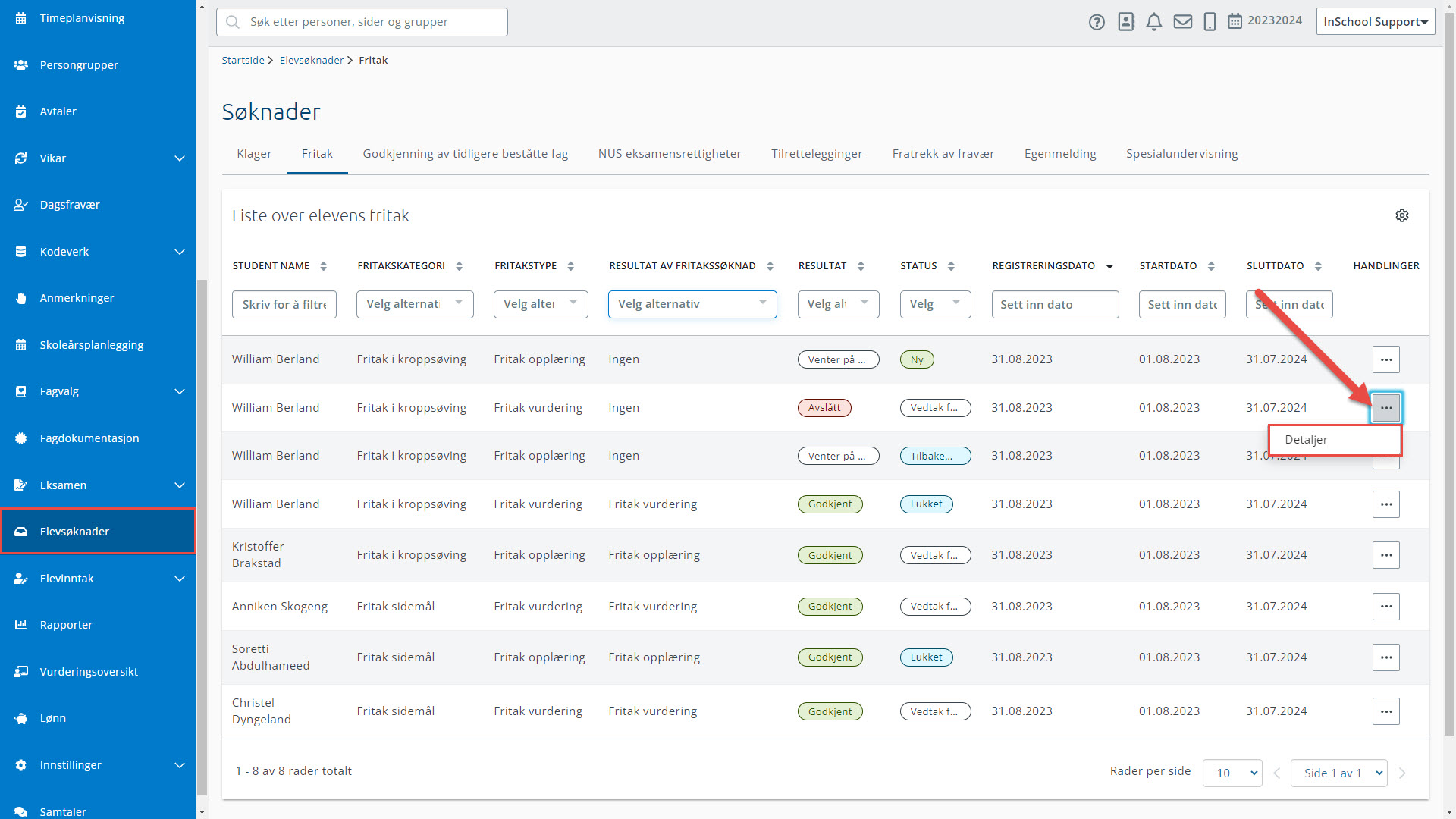The height and width of the screenshot is (819, 1456).
Task: Sort by Status column arrows
Action: click(951, 266)
